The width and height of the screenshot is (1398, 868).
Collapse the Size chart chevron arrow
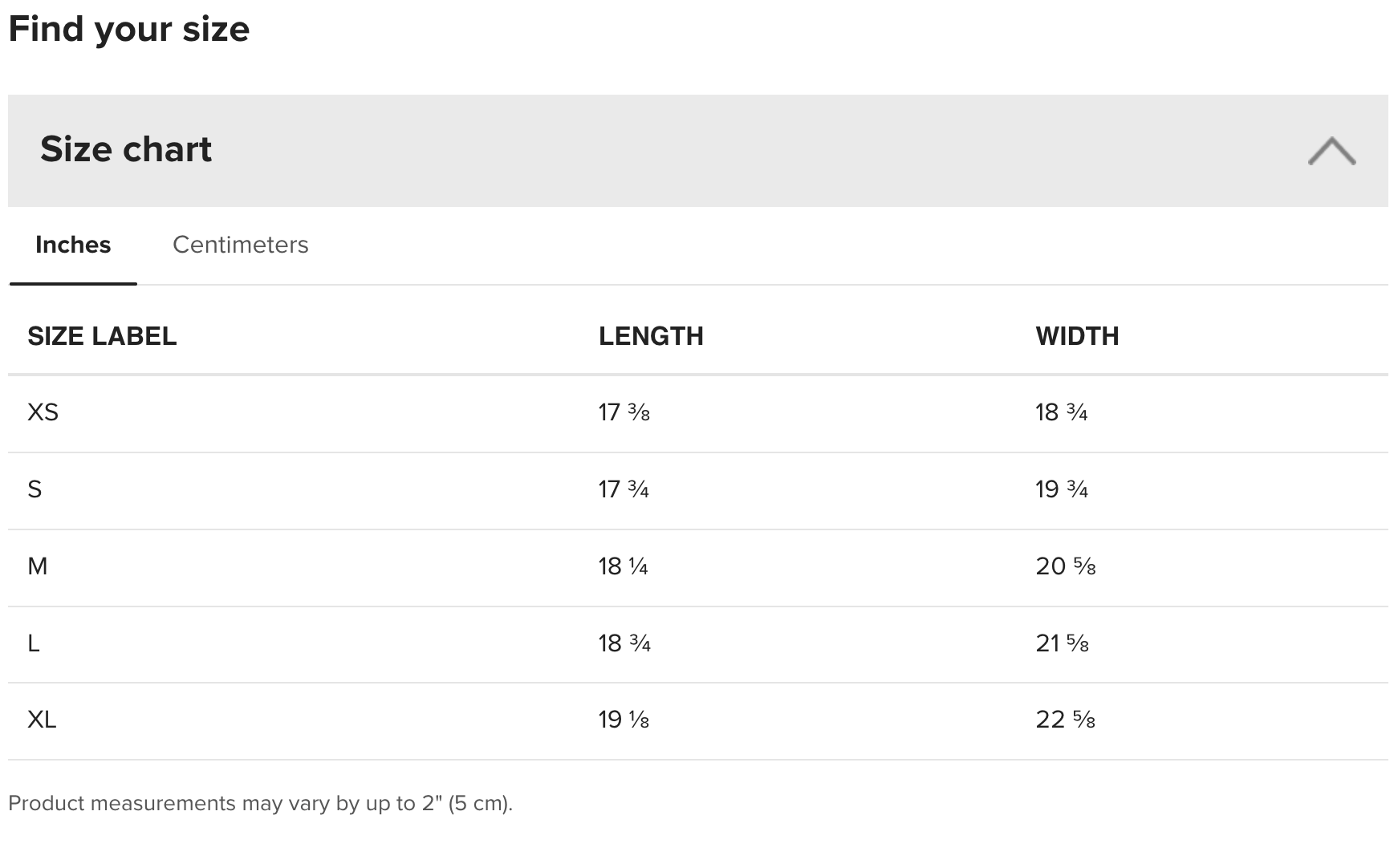click(x=1331, y=151)
